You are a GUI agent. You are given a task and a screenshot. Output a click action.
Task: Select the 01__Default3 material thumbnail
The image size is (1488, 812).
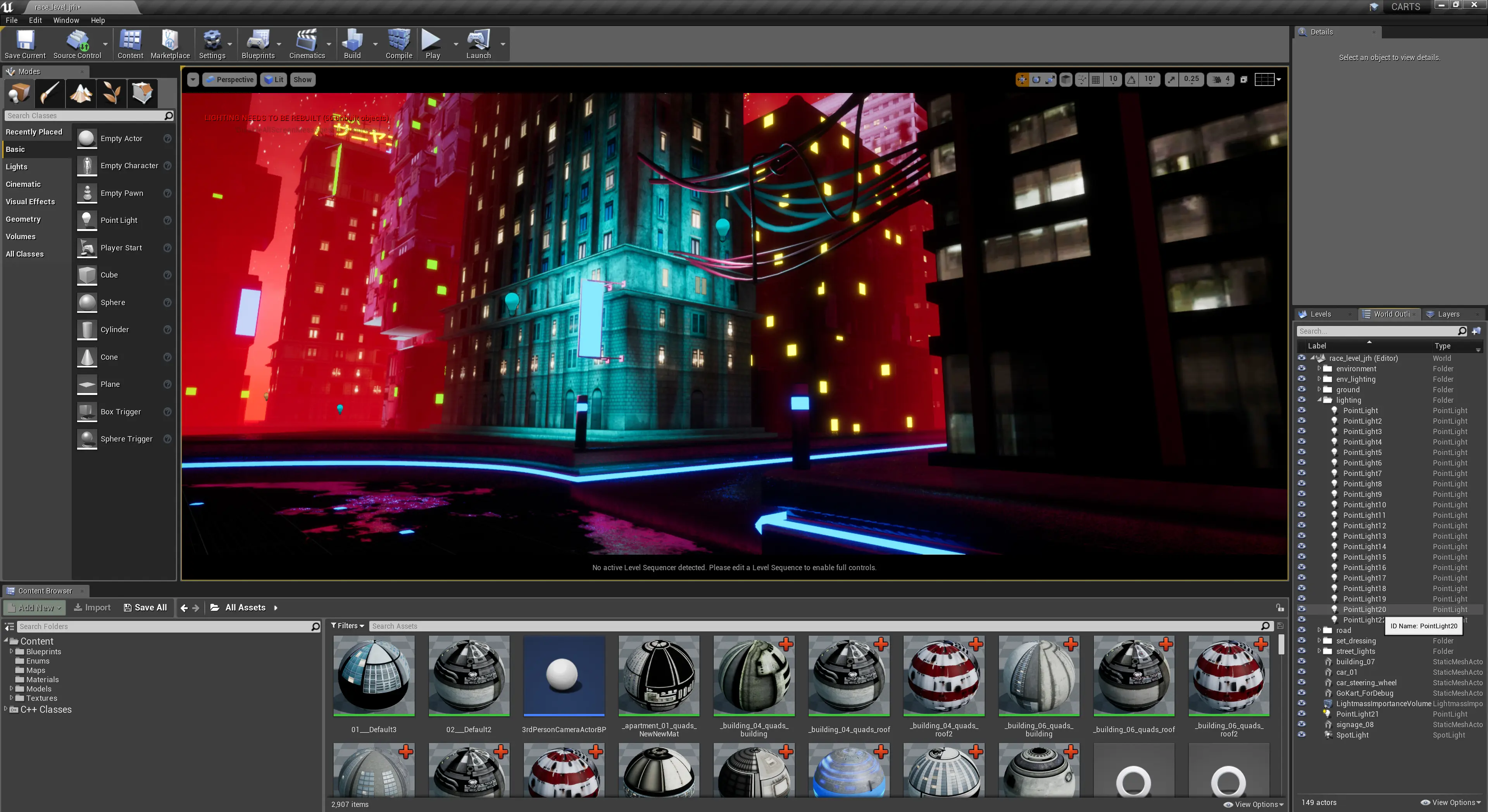click(374, 676)
